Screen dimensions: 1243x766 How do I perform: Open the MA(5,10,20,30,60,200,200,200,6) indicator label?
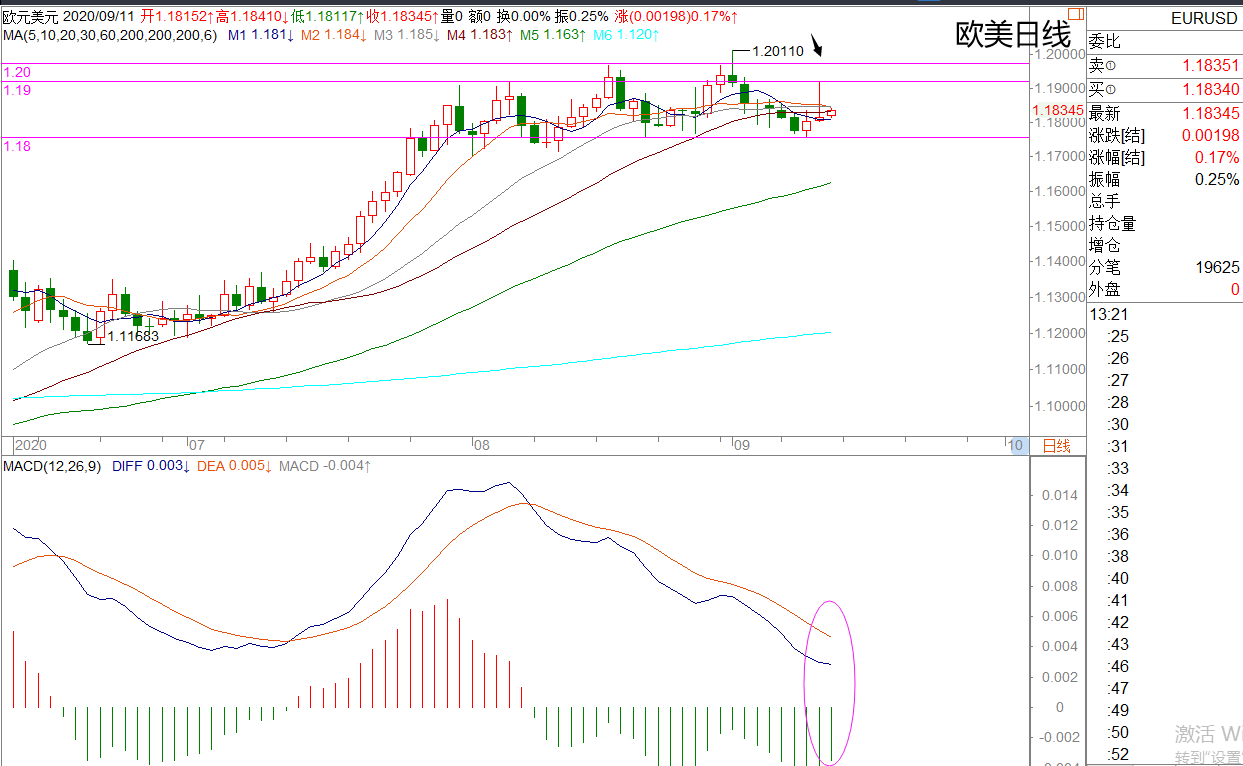point(109,35)
